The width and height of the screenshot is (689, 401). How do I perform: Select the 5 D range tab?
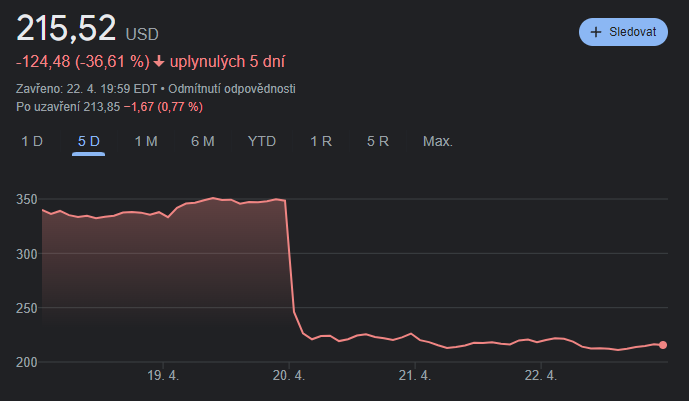pos(89,141)
